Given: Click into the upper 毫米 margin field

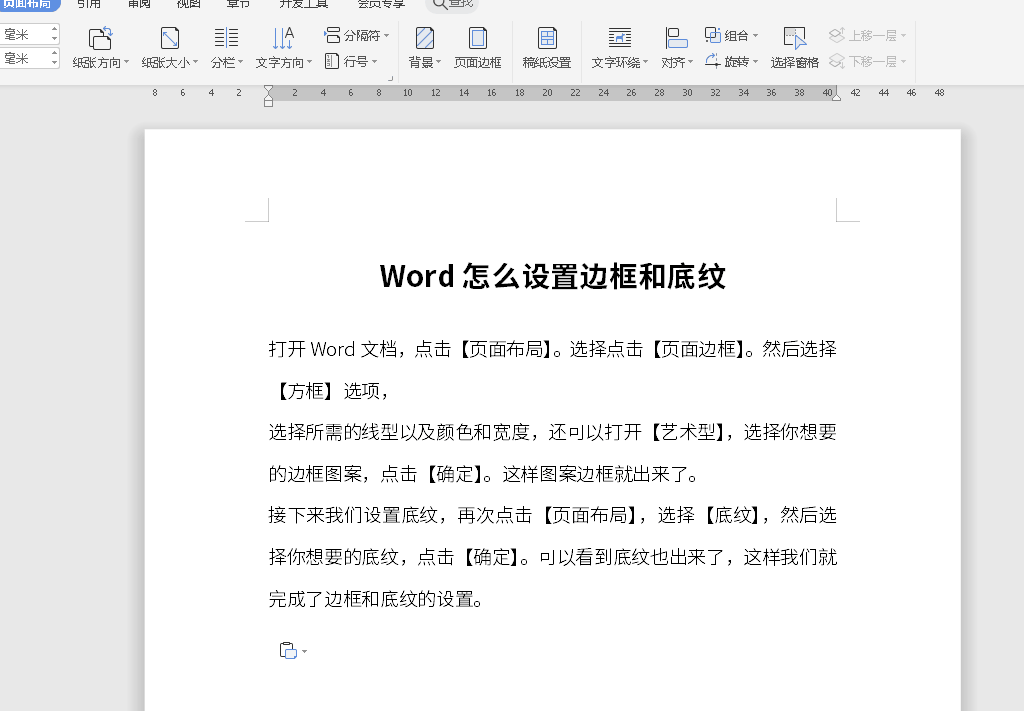Looking at the screenshot, I should 25,34.
